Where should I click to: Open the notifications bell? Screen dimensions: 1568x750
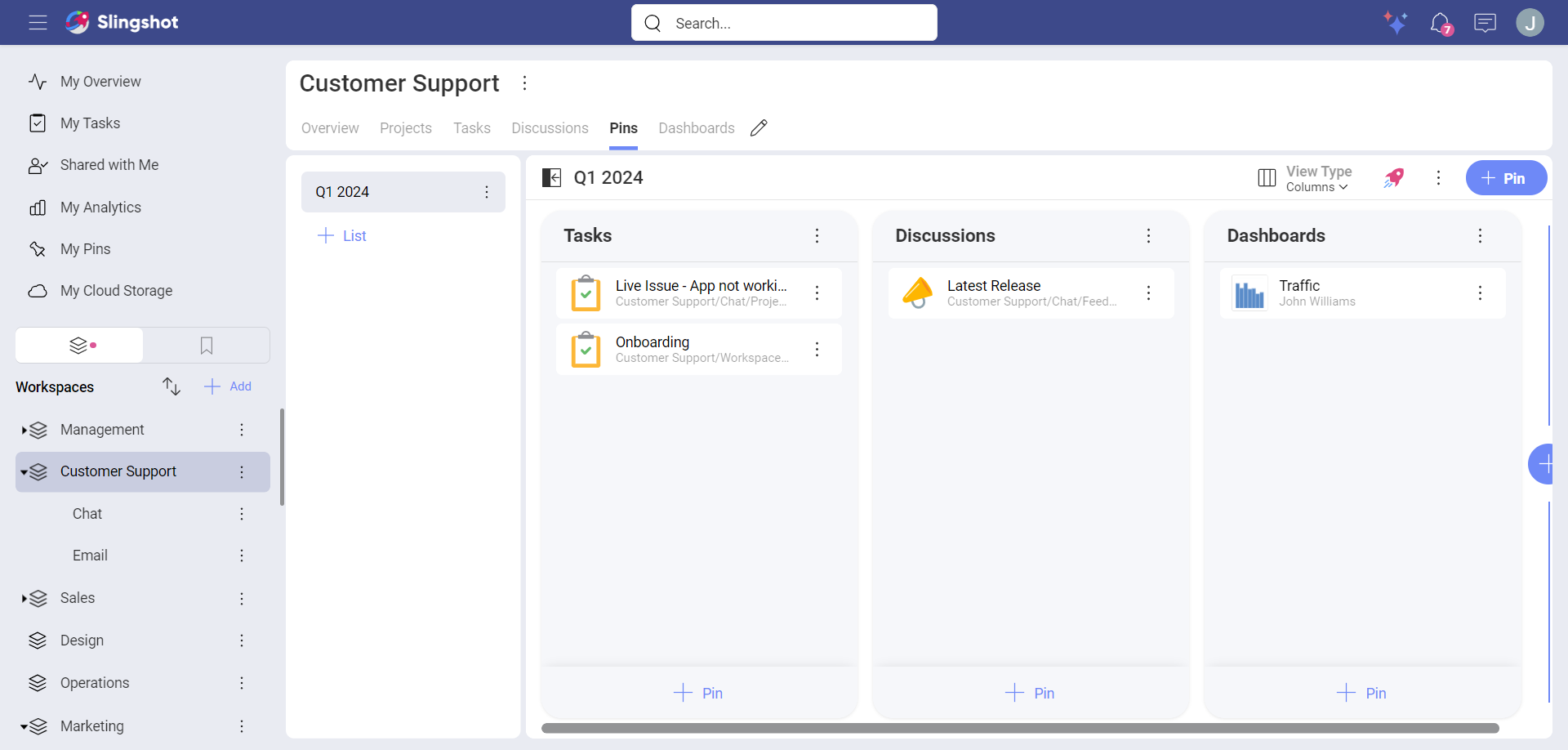(x=1440, y=23)
